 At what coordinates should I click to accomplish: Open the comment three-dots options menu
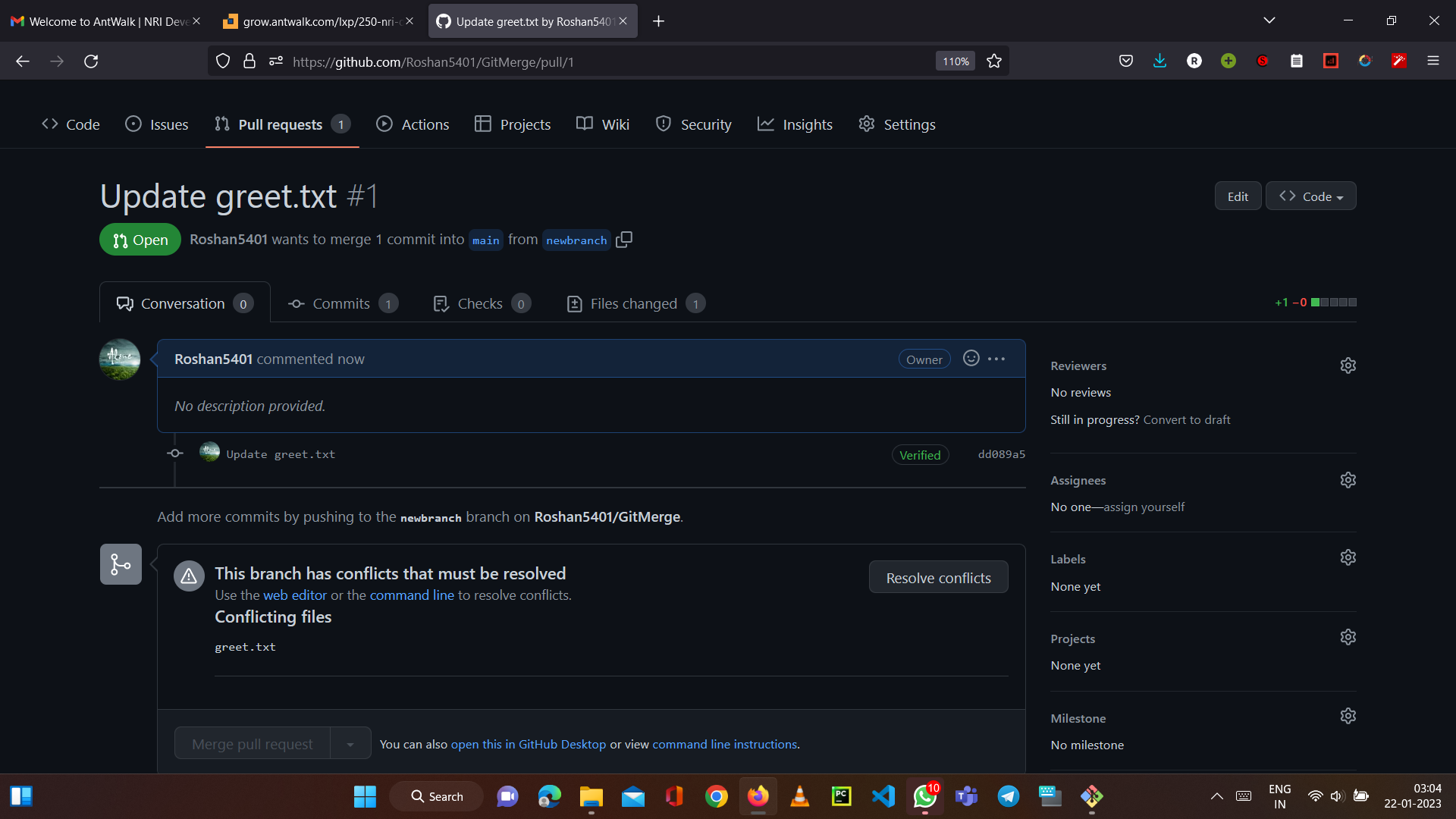tap(996, 359)
